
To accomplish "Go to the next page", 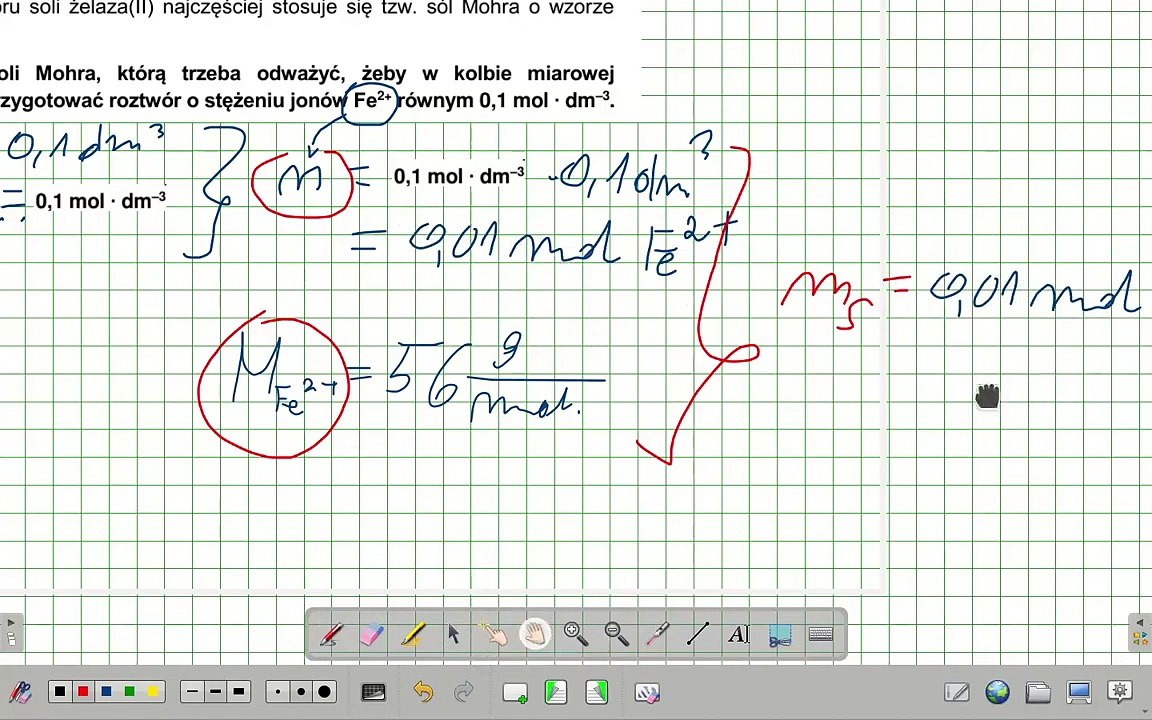I will (597, 692).
